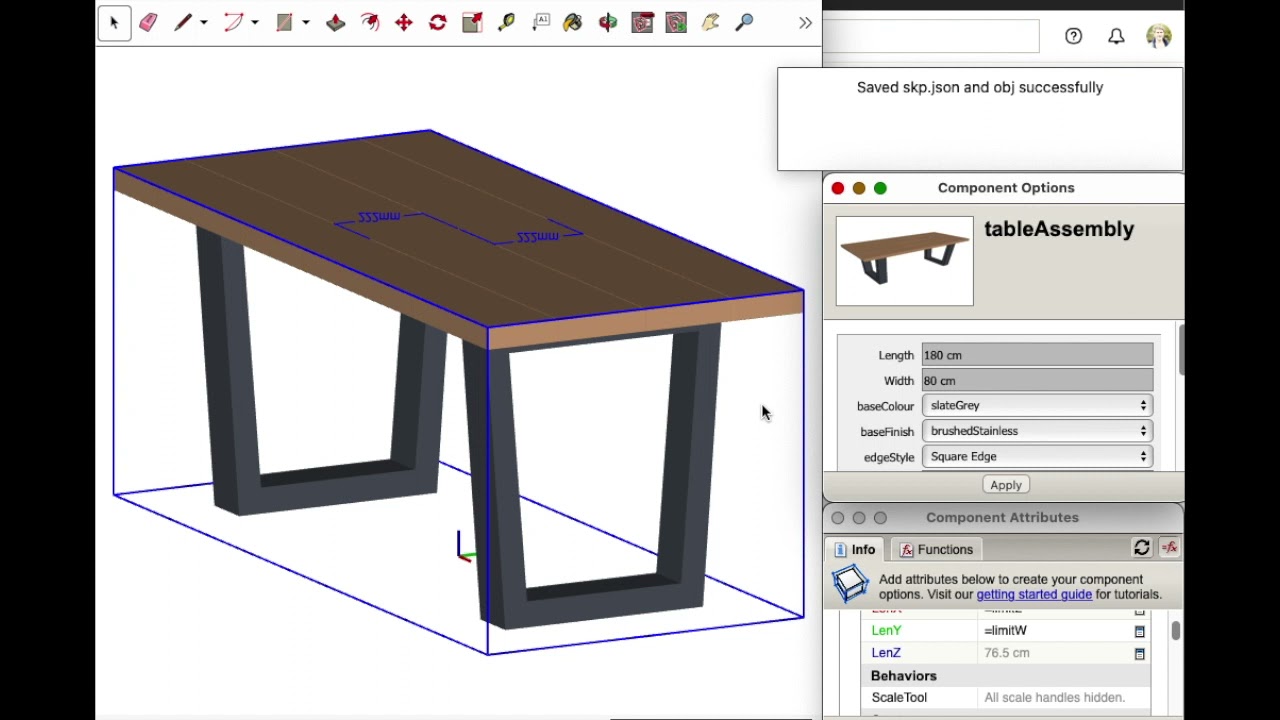Refresh the Component Attributes panel
This screenshot has width=1280, height=720.
[x=1141, y=548]
